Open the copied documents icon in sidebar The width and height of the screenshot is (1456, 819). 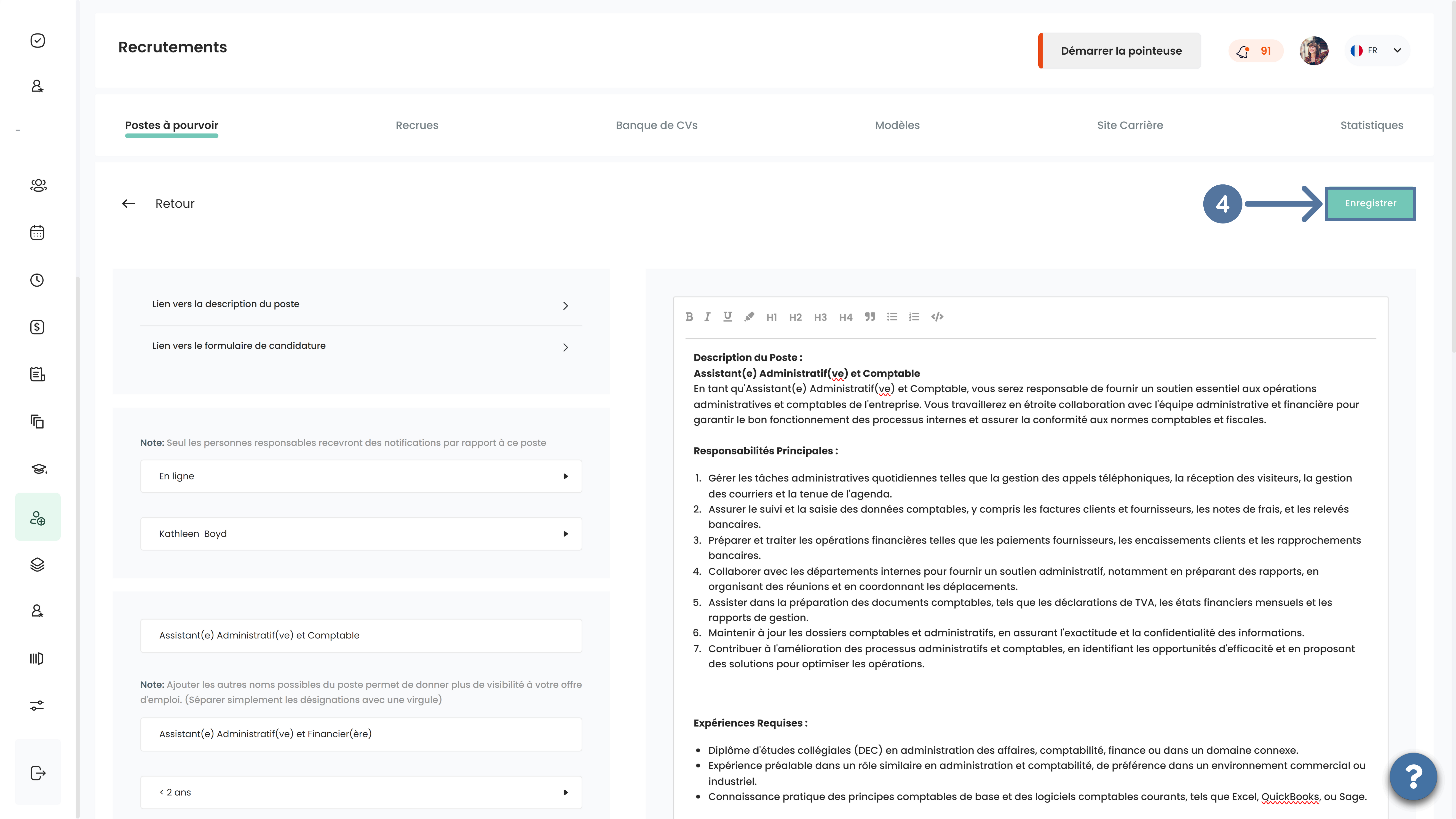tap(37, 422)
